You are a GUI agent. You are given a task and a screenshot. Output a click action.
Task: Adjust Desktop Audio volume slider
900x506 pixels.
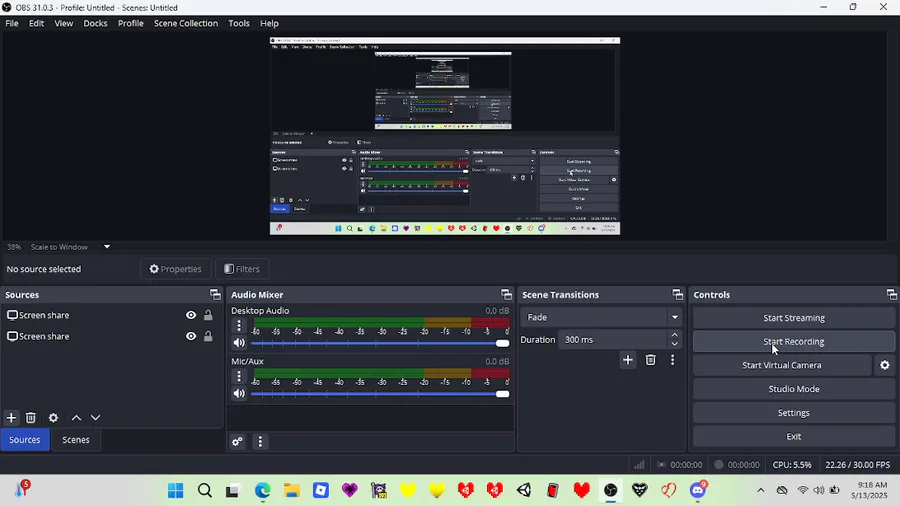click(379, 343)
